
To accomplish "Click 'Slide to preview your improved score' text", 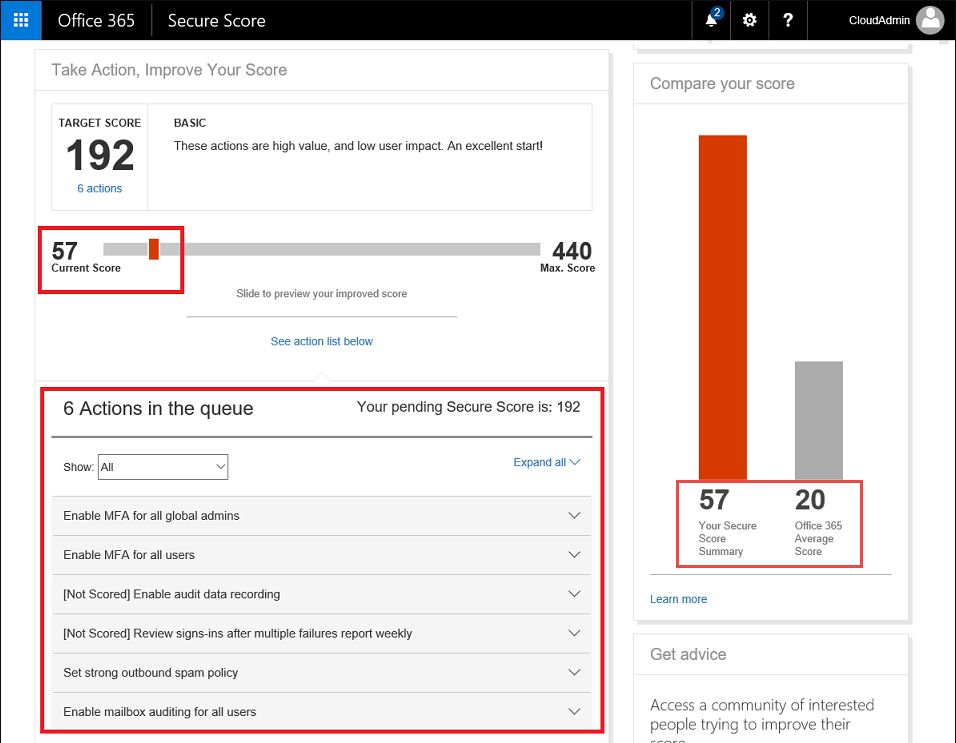I will coord(321,294).
